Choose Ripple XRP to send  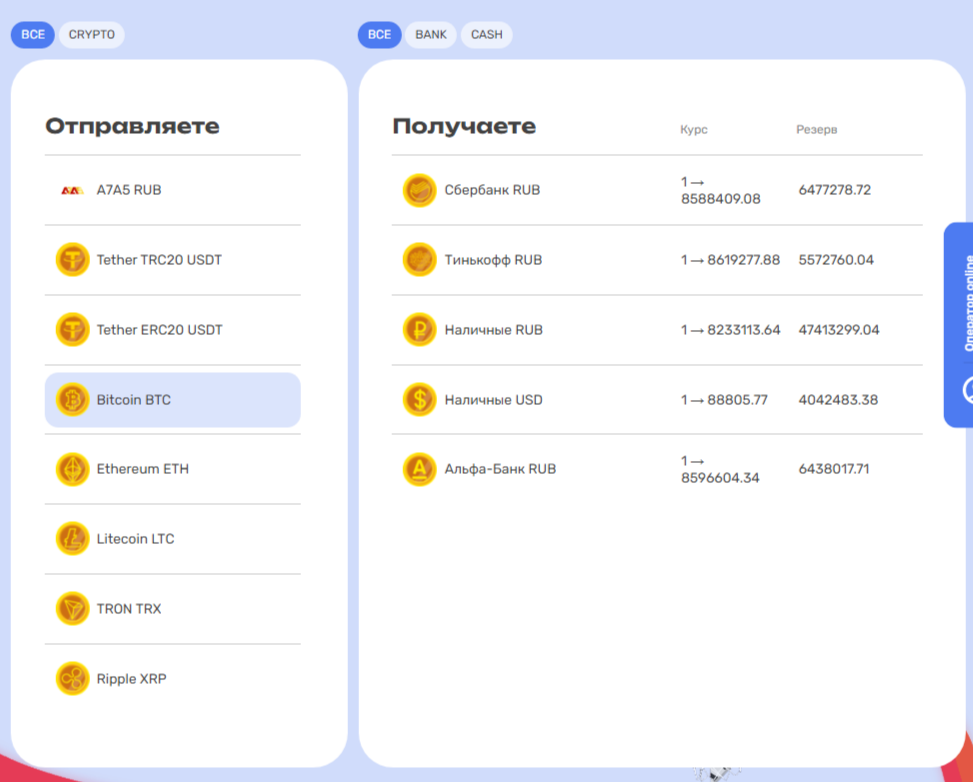173,678
